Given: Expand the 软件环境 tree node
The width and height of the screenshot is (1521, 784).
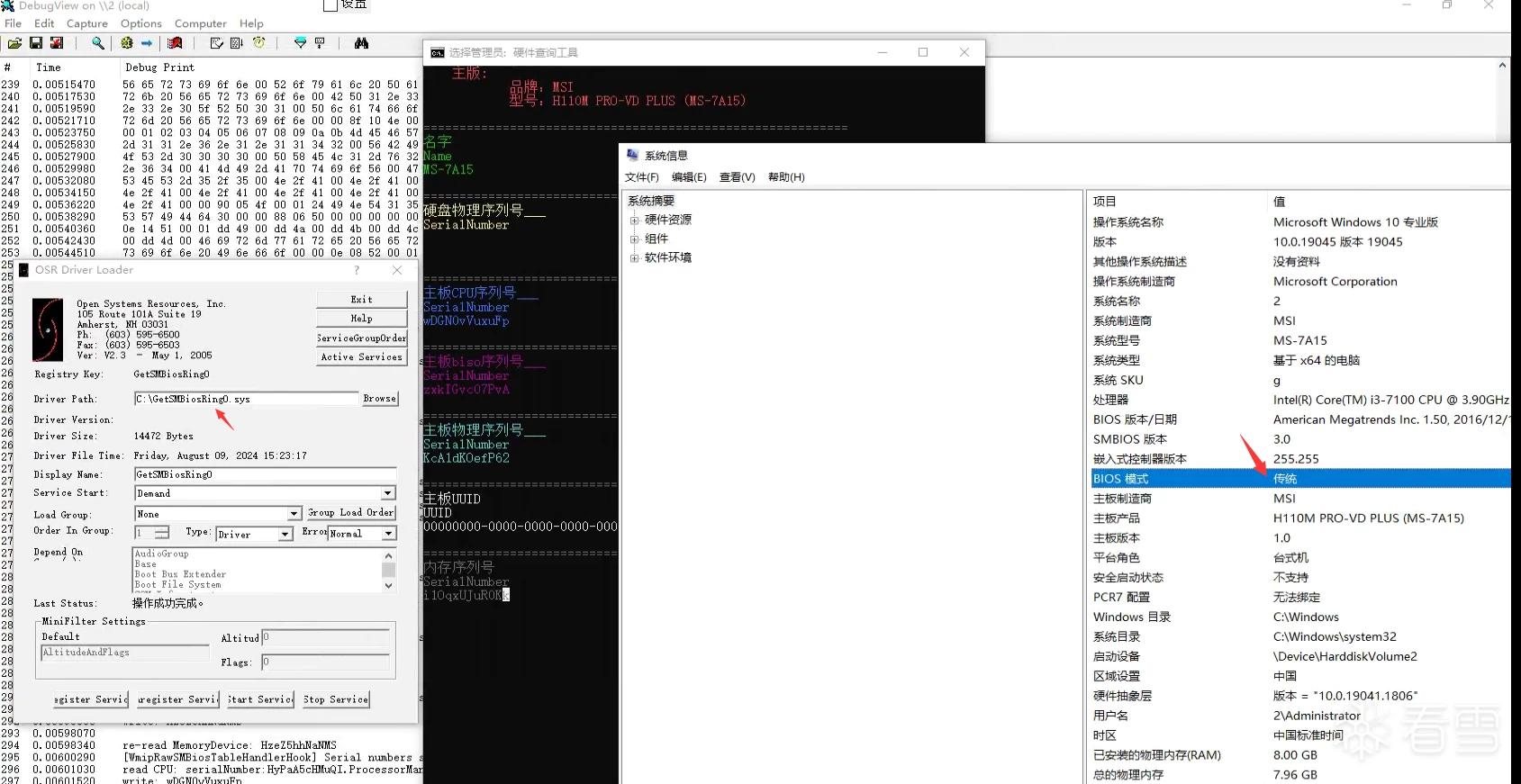Looking at the screenshot, I should point(634,257).
